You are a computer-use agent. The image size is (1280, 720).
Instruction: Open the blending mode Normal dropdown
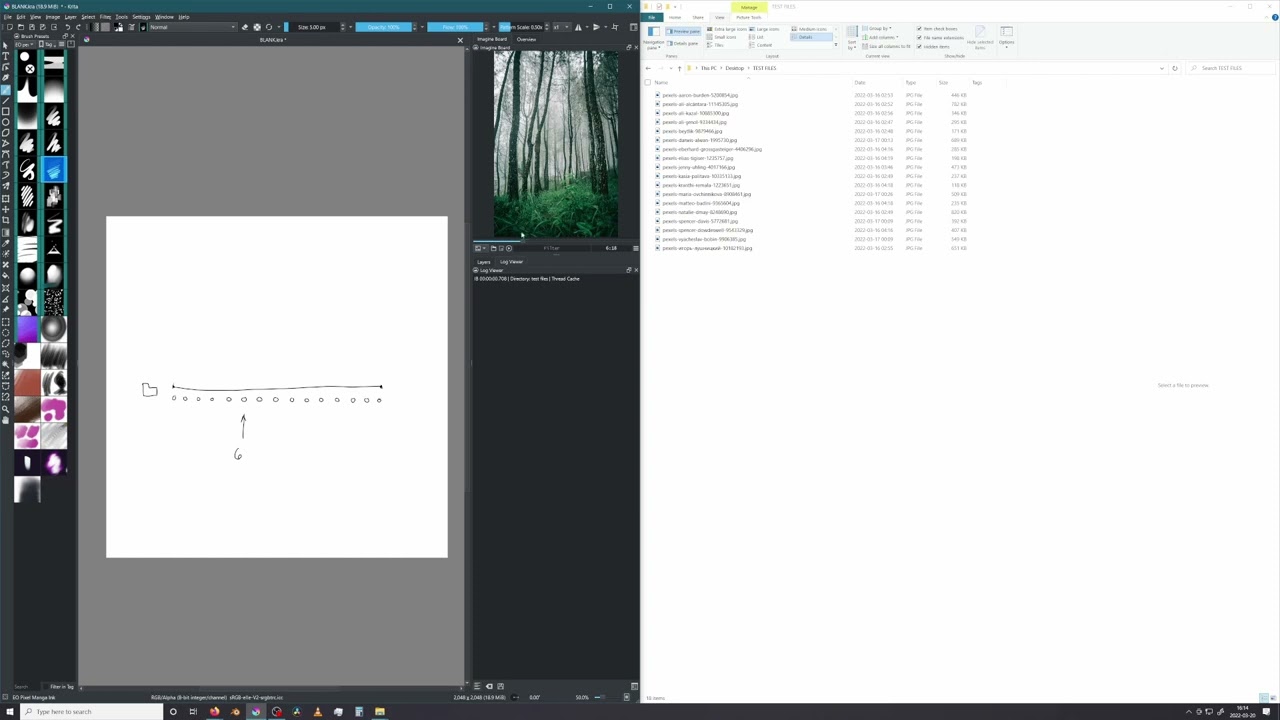pyautogui.click(x=190, y=27)
